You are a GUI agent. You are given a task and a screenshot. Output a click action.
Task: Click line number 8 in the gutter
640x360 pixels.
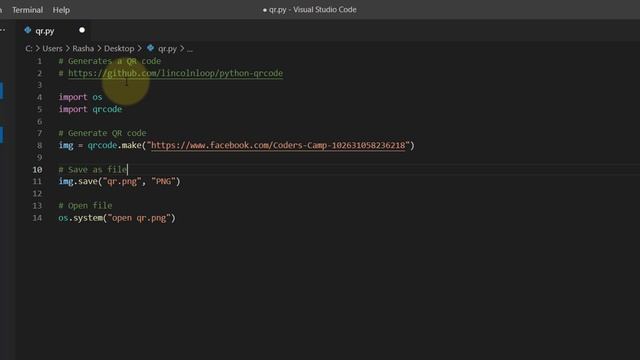point(39,145)
